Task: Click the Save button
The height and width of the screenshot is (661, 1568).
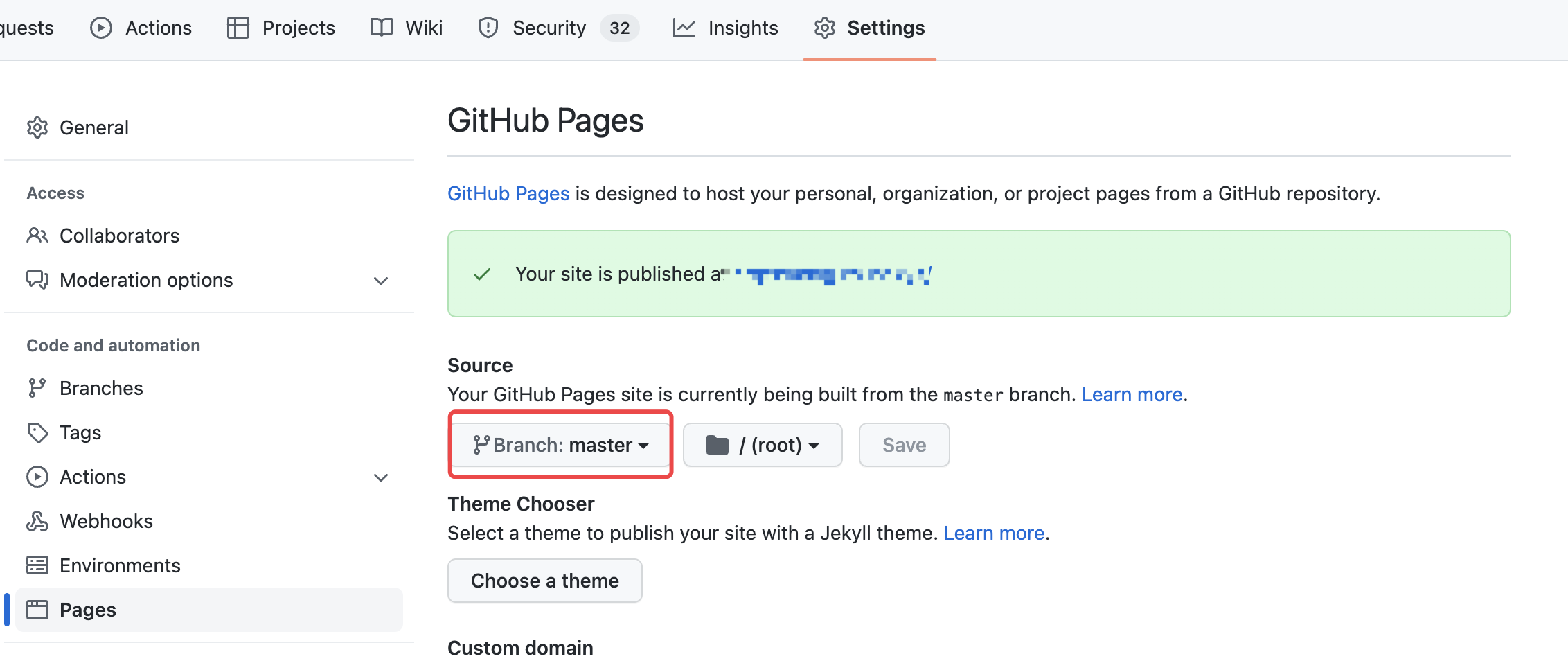Action: (905, 445)
